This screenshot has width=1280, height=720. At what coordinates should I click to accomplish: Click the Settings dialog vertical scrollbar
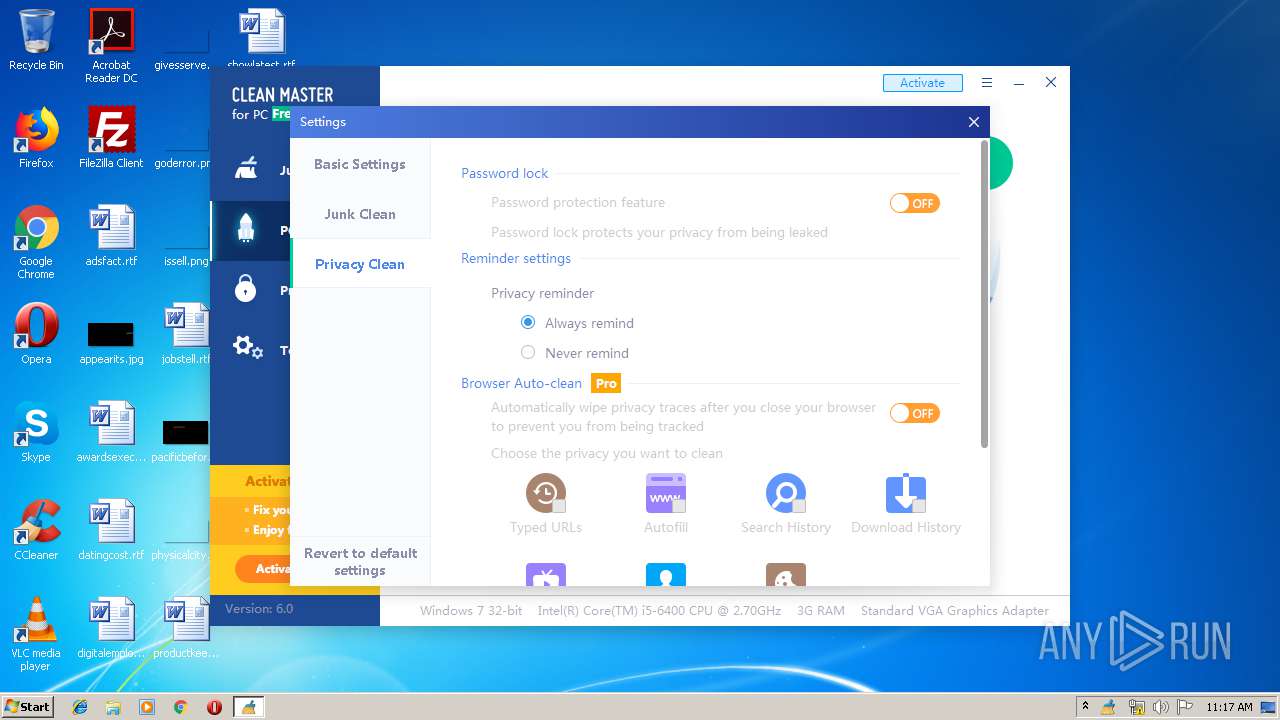[x=984, y=294]
